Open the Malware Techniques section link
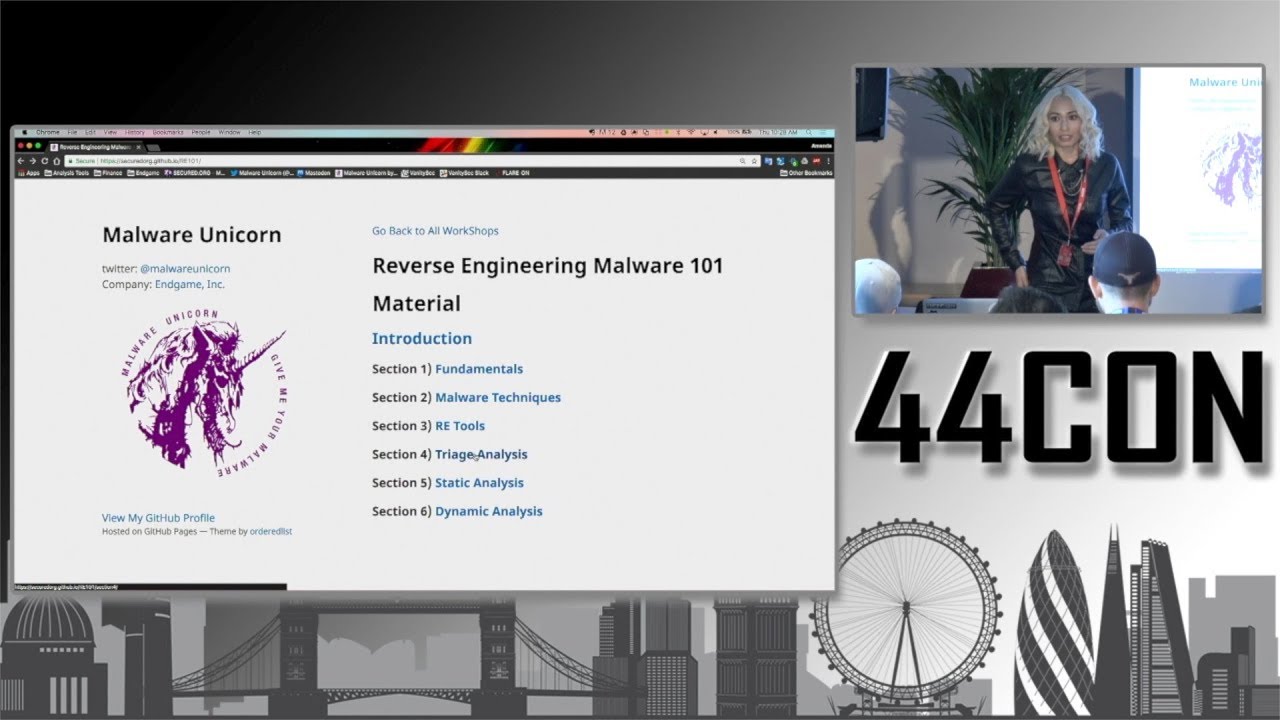 click(498, 397)
